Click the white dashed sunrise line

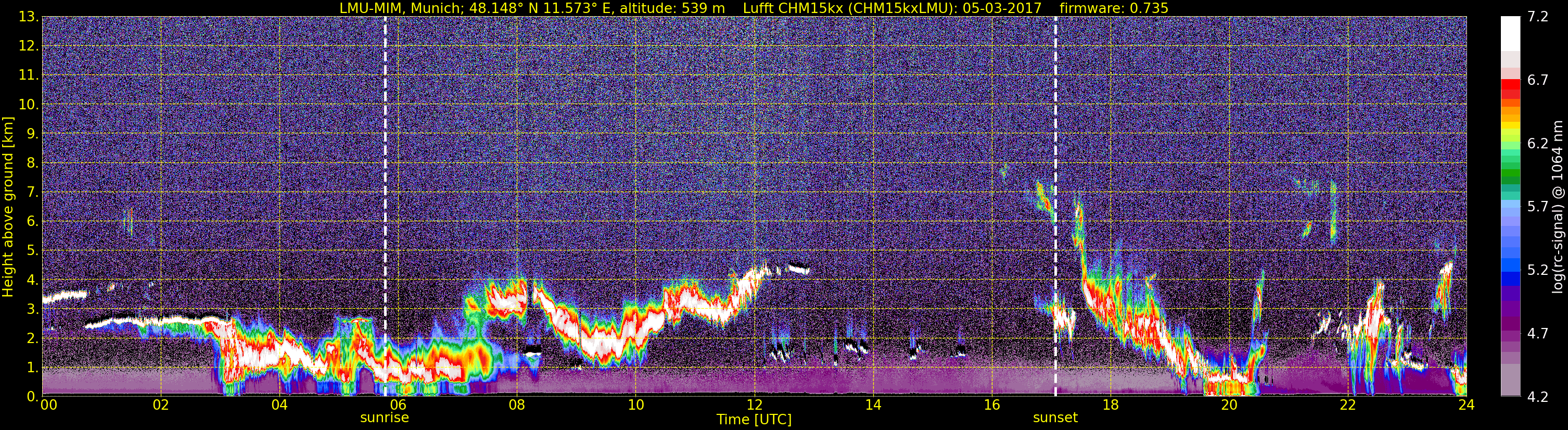point(385,206)
